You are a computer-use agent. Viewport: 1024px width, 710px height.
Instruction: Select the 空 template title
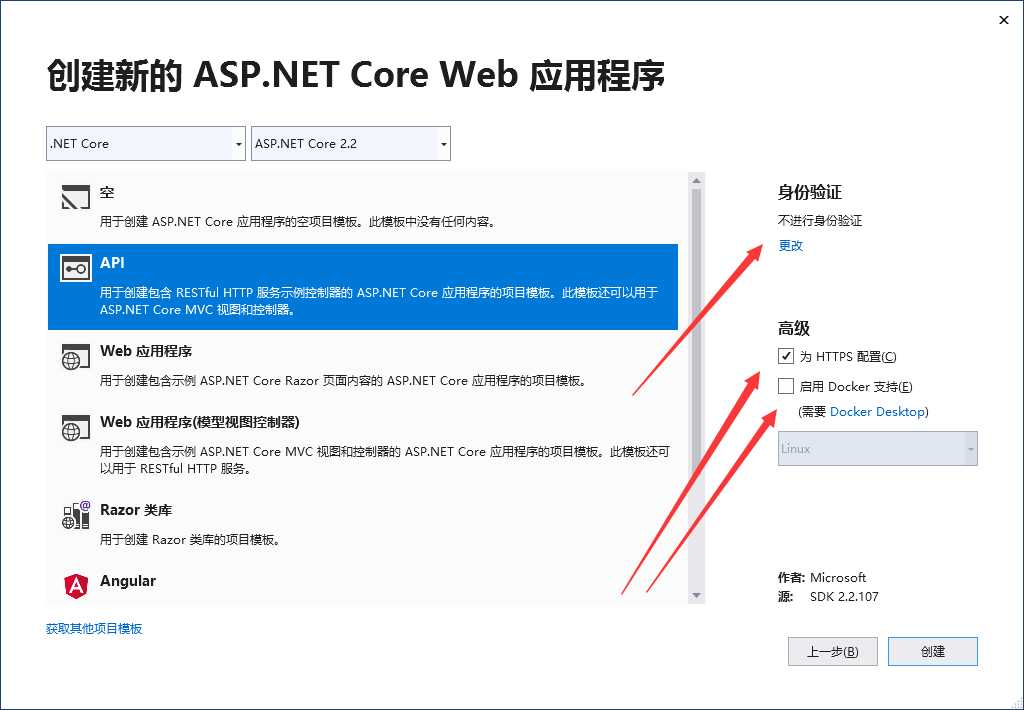tap(107, 192)
